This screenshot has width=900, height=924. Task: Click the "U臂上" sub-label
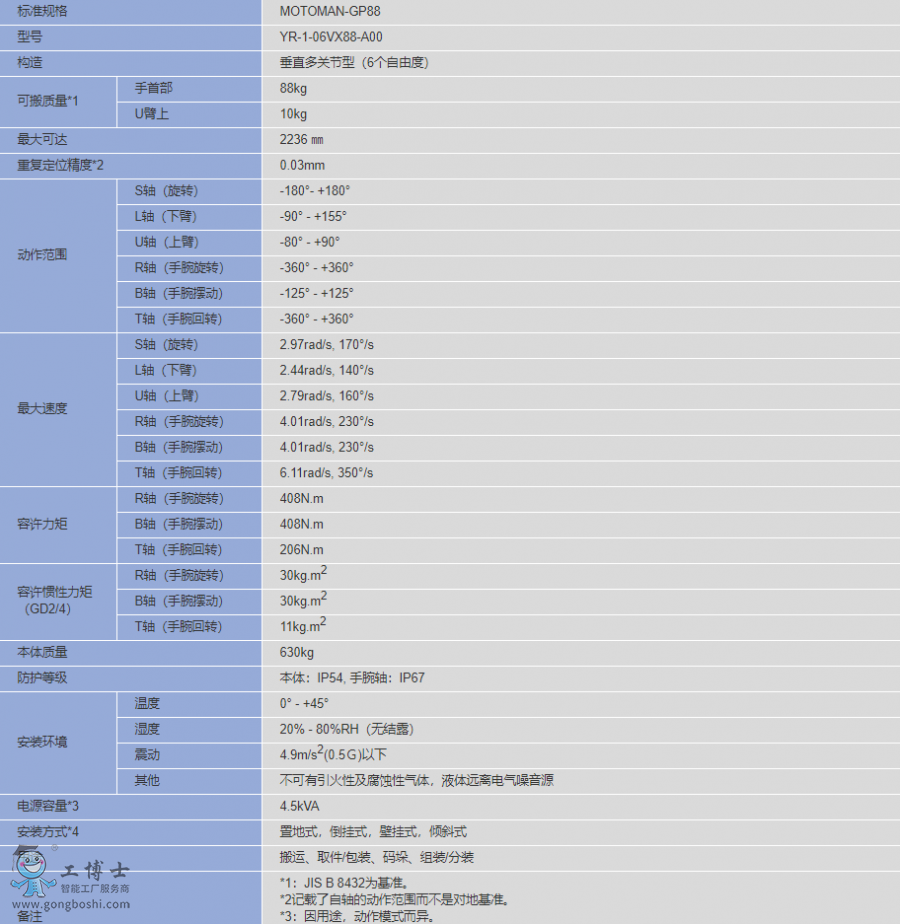[151, 114]
